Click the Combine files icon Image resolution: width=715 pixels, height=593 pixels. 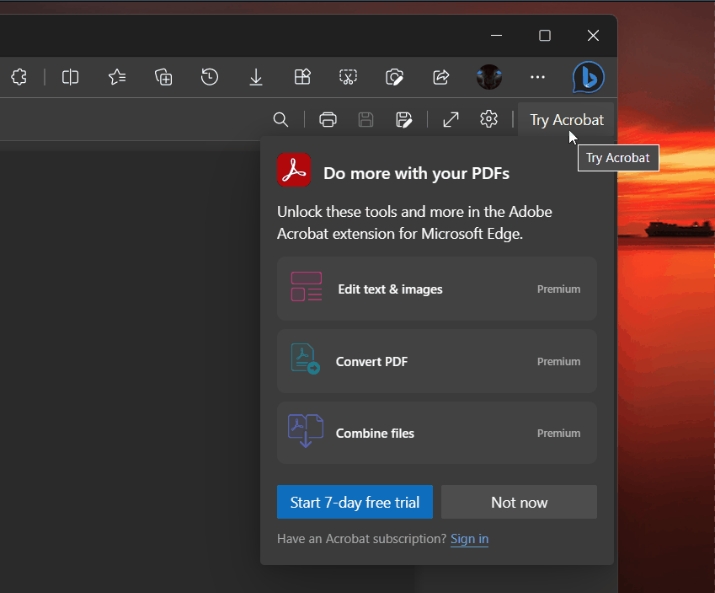click(x=306, y=431)
